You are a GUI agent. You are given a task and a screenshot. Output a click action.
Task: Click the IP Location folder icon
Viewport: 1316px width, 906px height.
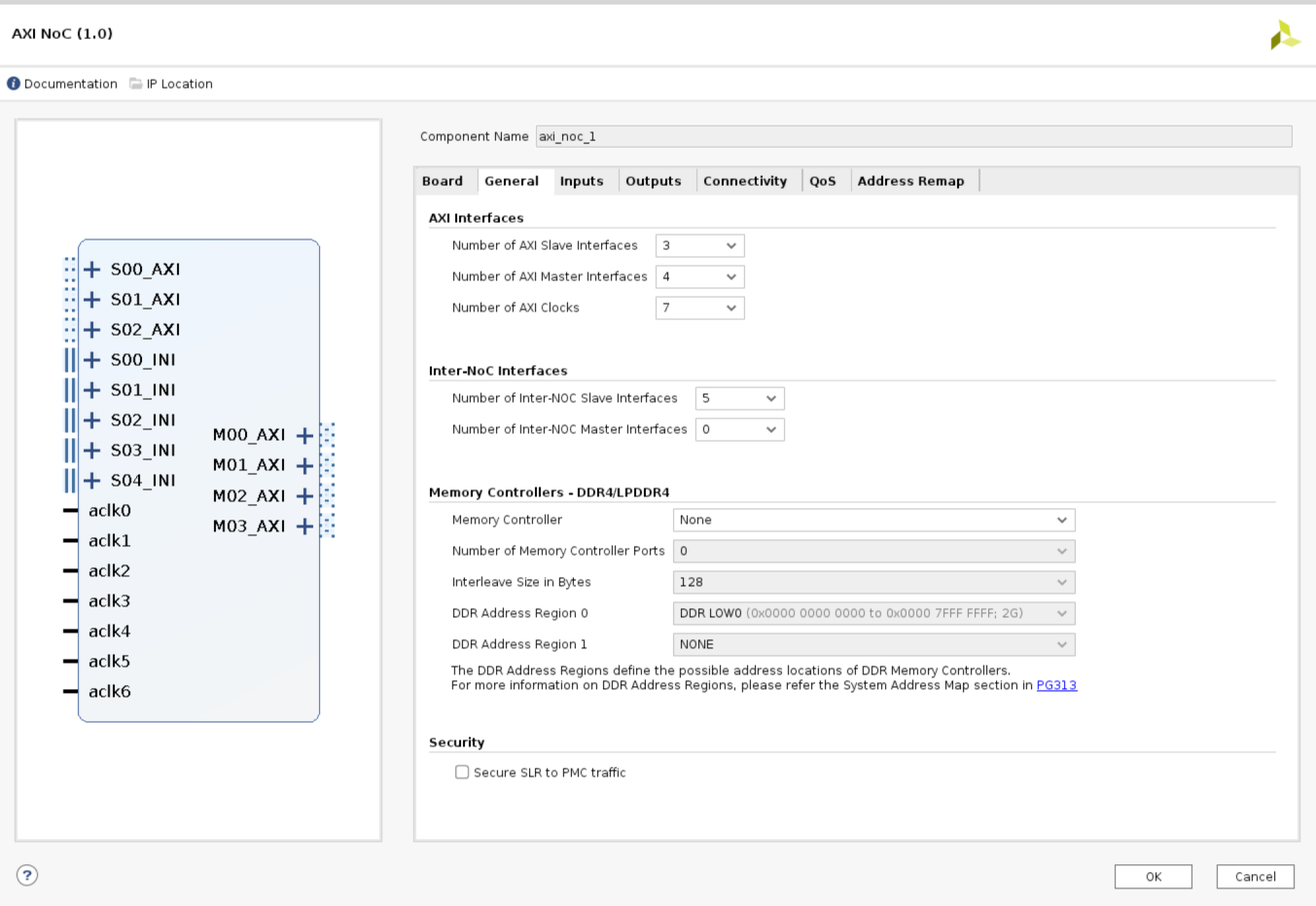click(x=136, y=84)
